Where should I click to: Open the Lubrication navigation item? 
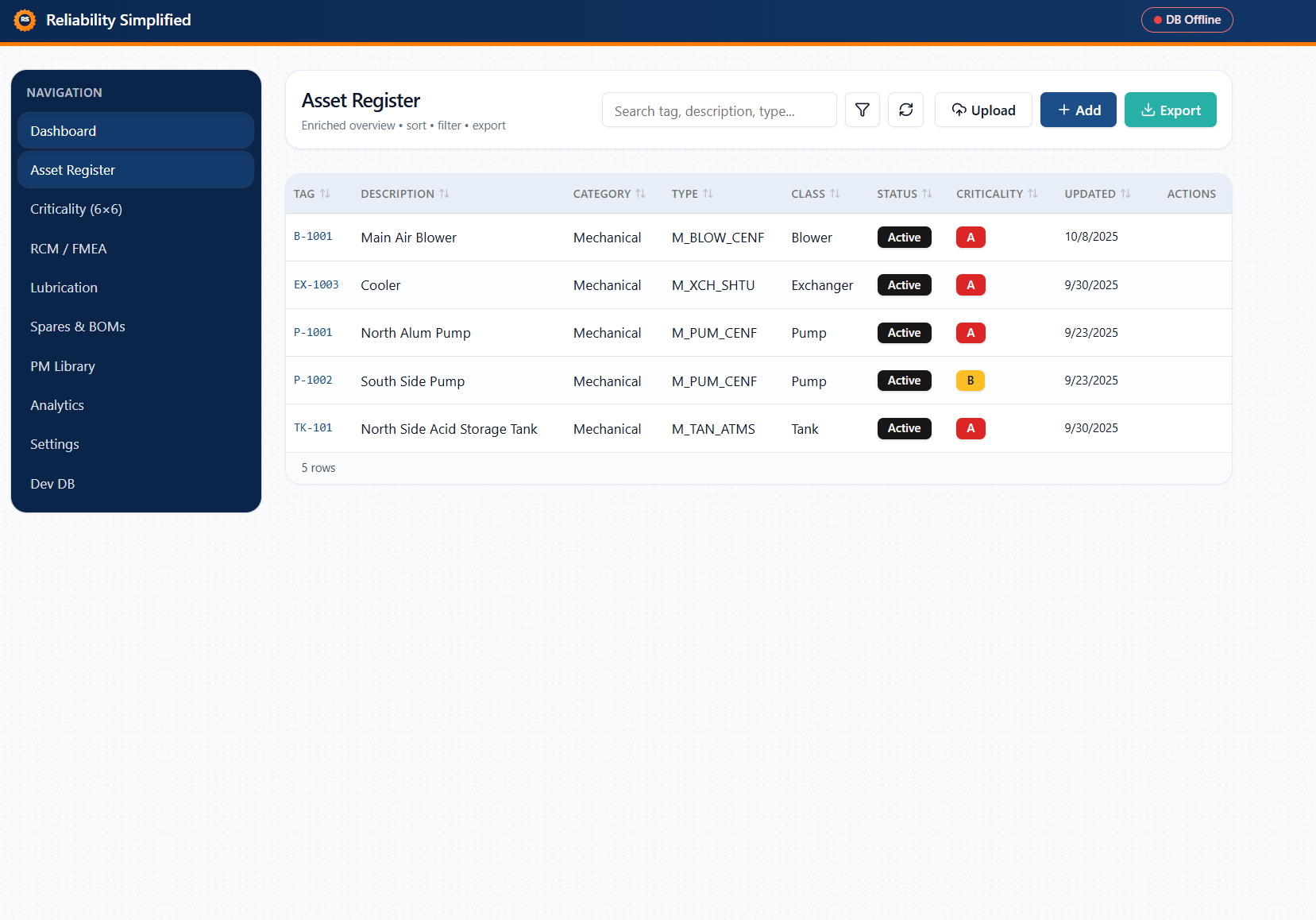tap(64, 288)
